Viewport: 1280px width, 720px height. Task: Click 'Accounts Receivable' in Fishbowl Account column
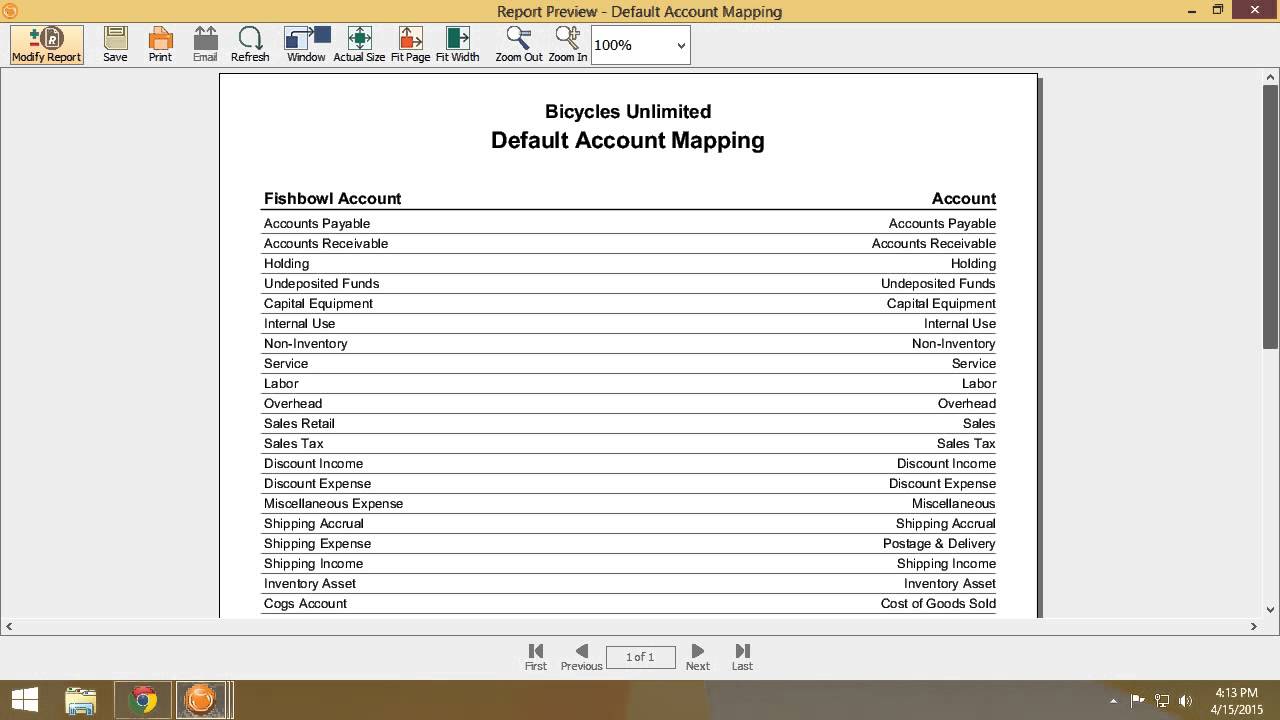(326, 244)
